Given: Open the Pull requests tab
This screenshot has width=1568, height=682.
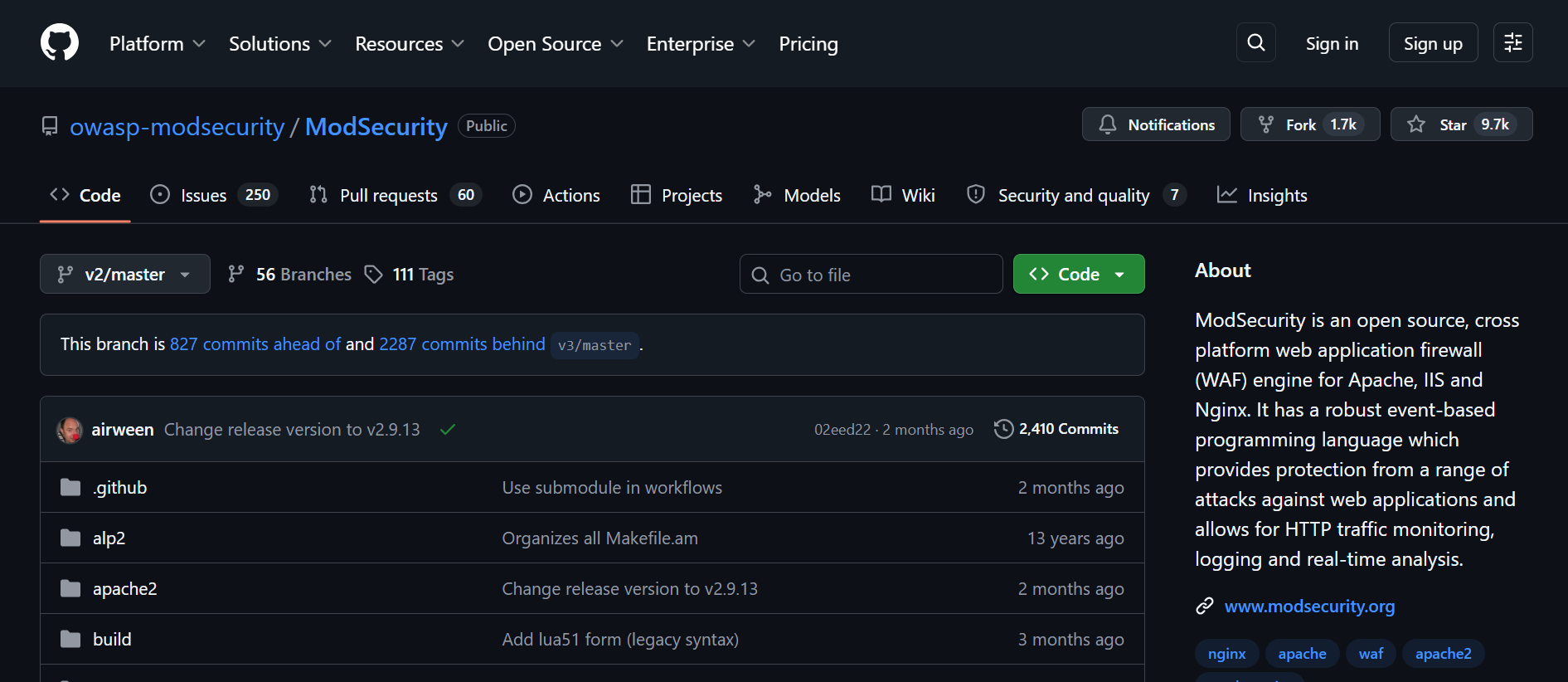Looking at the screenshot, I should [x=396, y=195].
